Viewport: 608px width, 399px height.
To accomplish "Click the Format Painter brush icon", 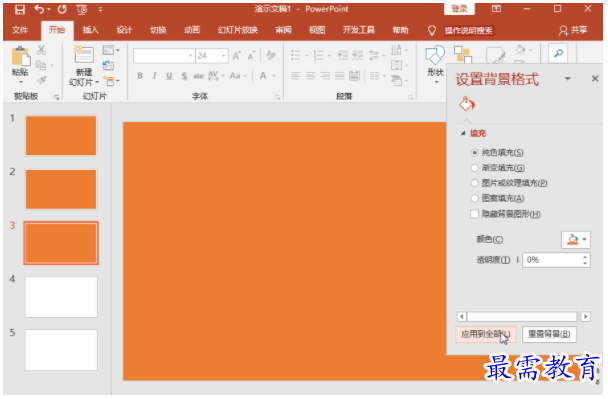I will click(x=41, y=80).
